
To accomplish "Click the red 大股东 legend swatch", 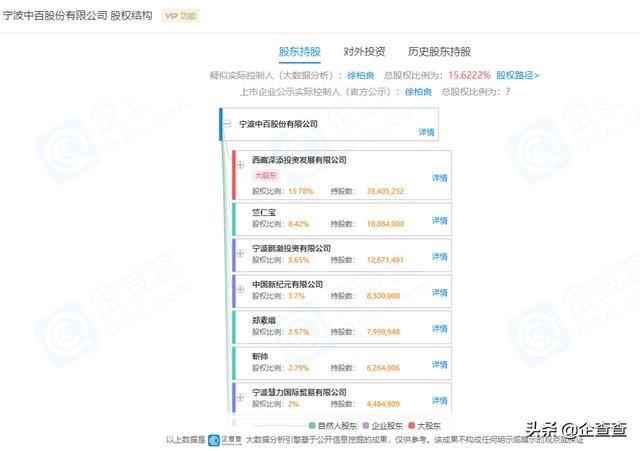I will point(411,426).
